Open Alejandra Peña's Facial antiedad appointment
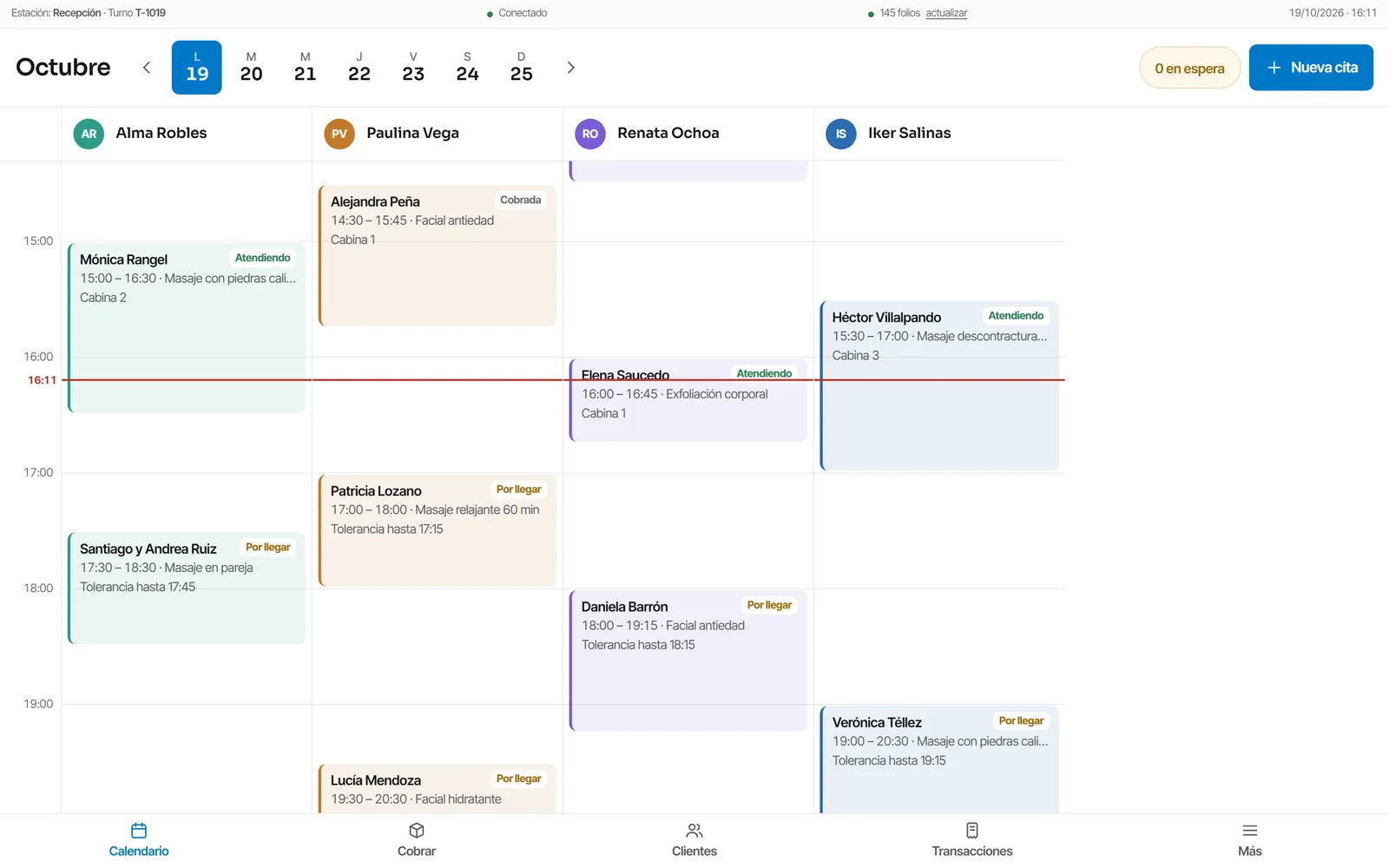 (438, 255)
